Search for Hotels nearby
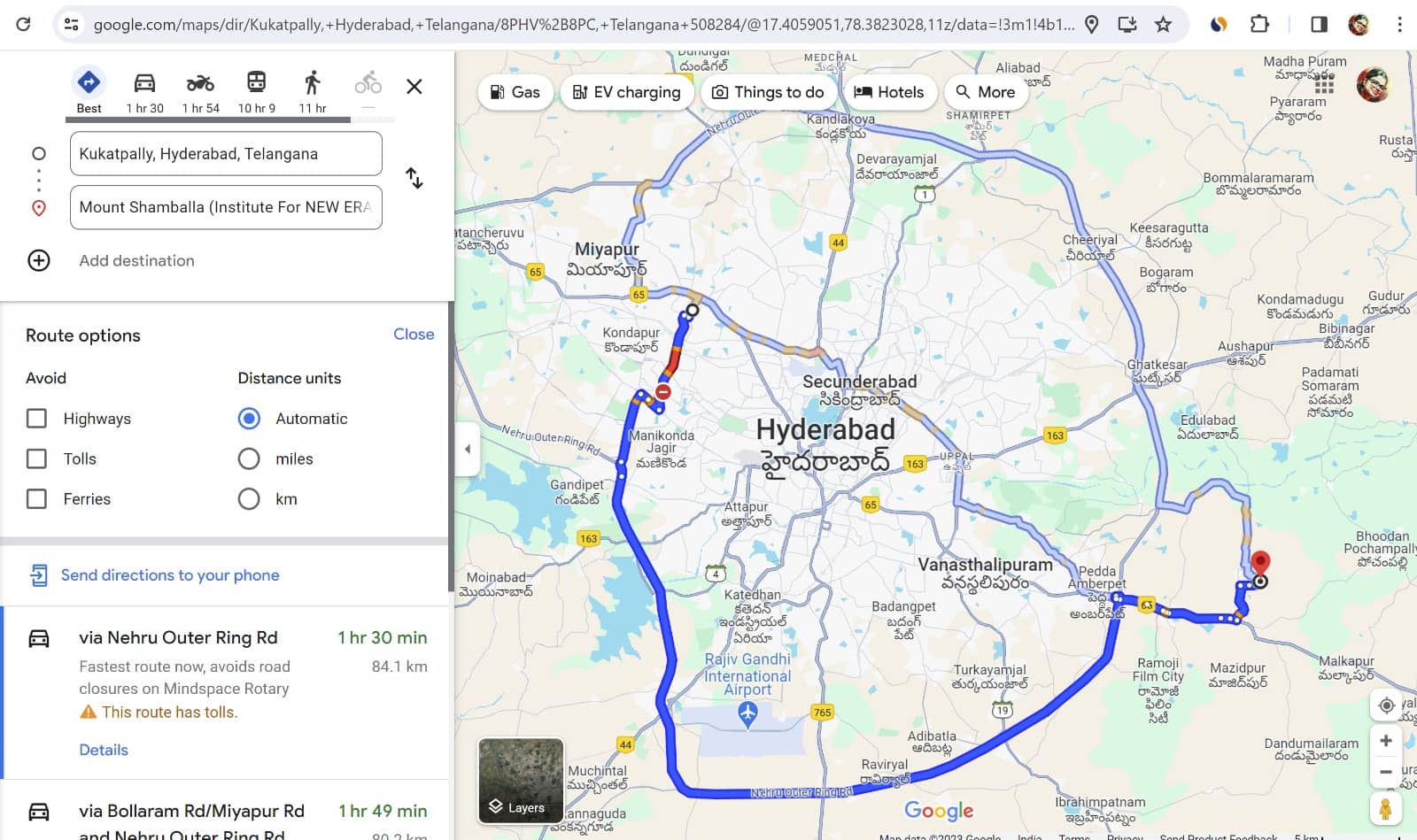This screenshot has height=840, width=1417. (888, 92)
